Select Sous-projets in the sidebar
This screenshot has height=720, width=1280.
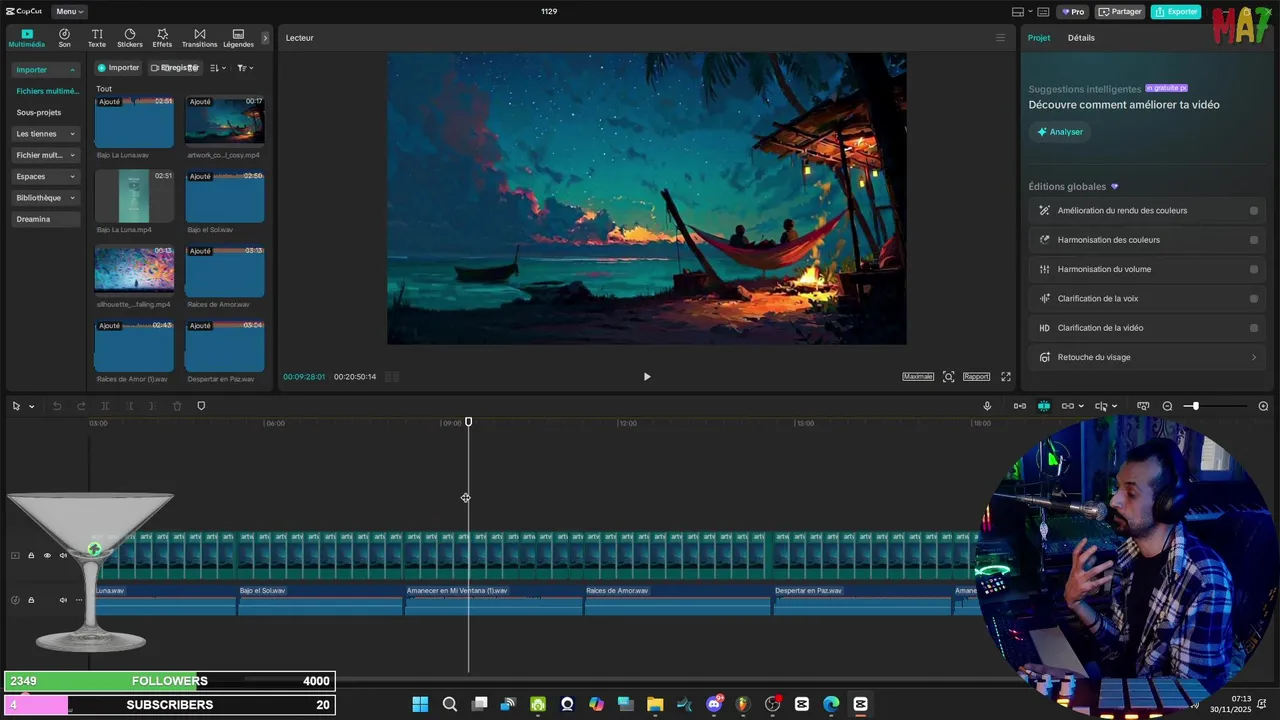tap(39, 113)
